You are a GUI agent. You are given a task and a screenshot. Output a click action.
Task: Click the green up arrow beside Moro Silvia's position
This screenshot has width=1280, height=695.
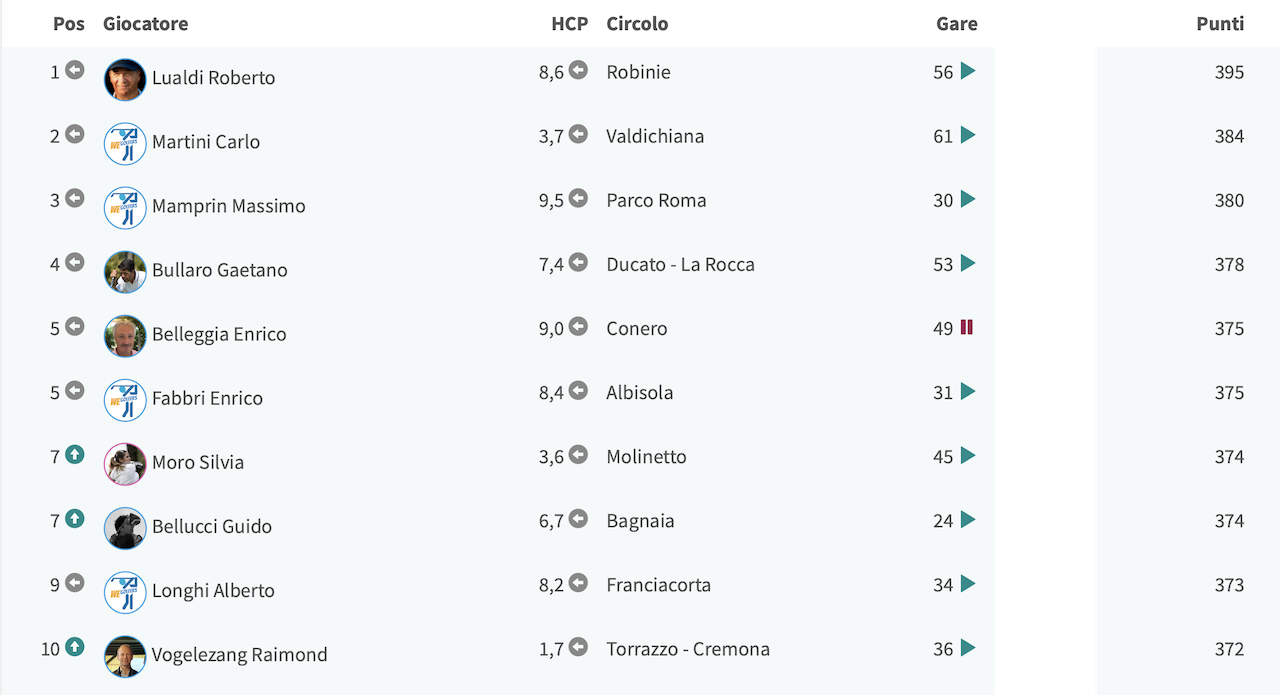coord(75,455)
